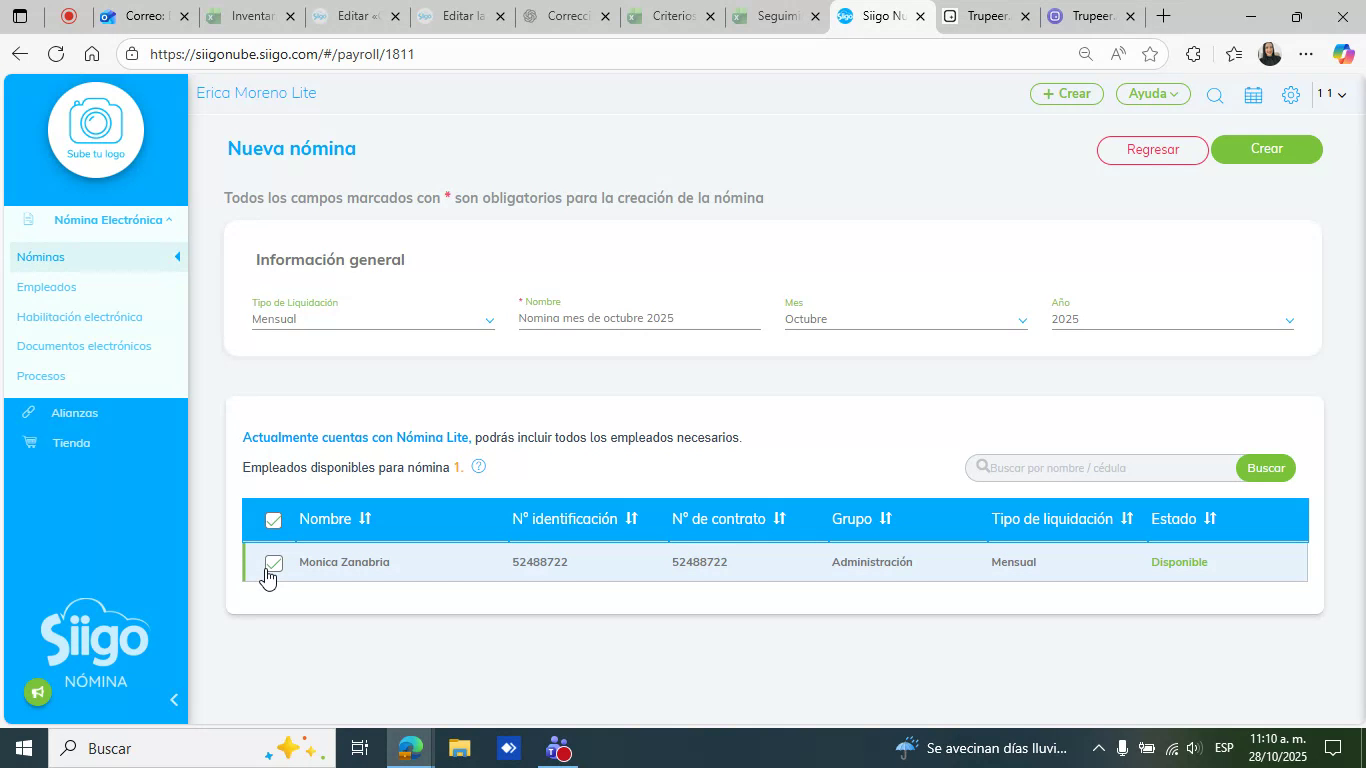Open Copilot icon in Edge toolbar
Screen dimensions: 1366x768
click(1343, 54)
